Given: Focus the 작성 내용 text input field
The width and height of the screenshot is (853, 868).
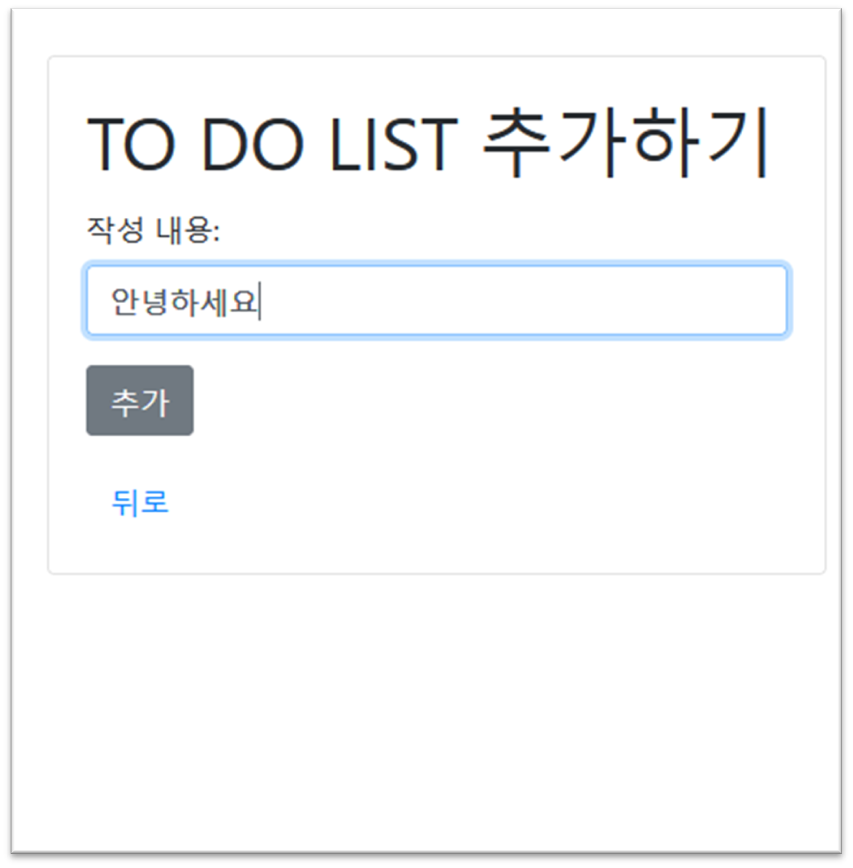Looking at the screenshot, I should (x=437, y=301).
